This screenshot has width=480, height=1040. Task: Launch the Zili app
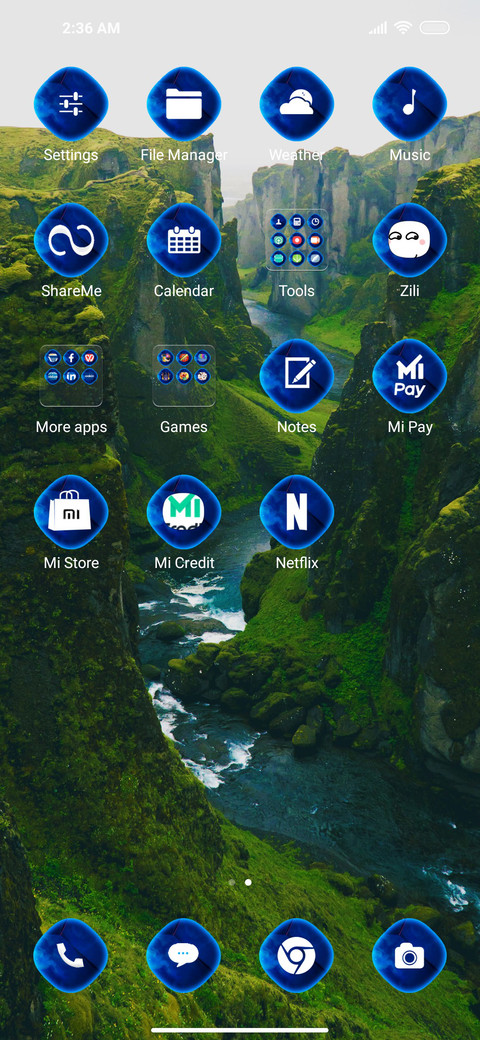coord(410,240)
